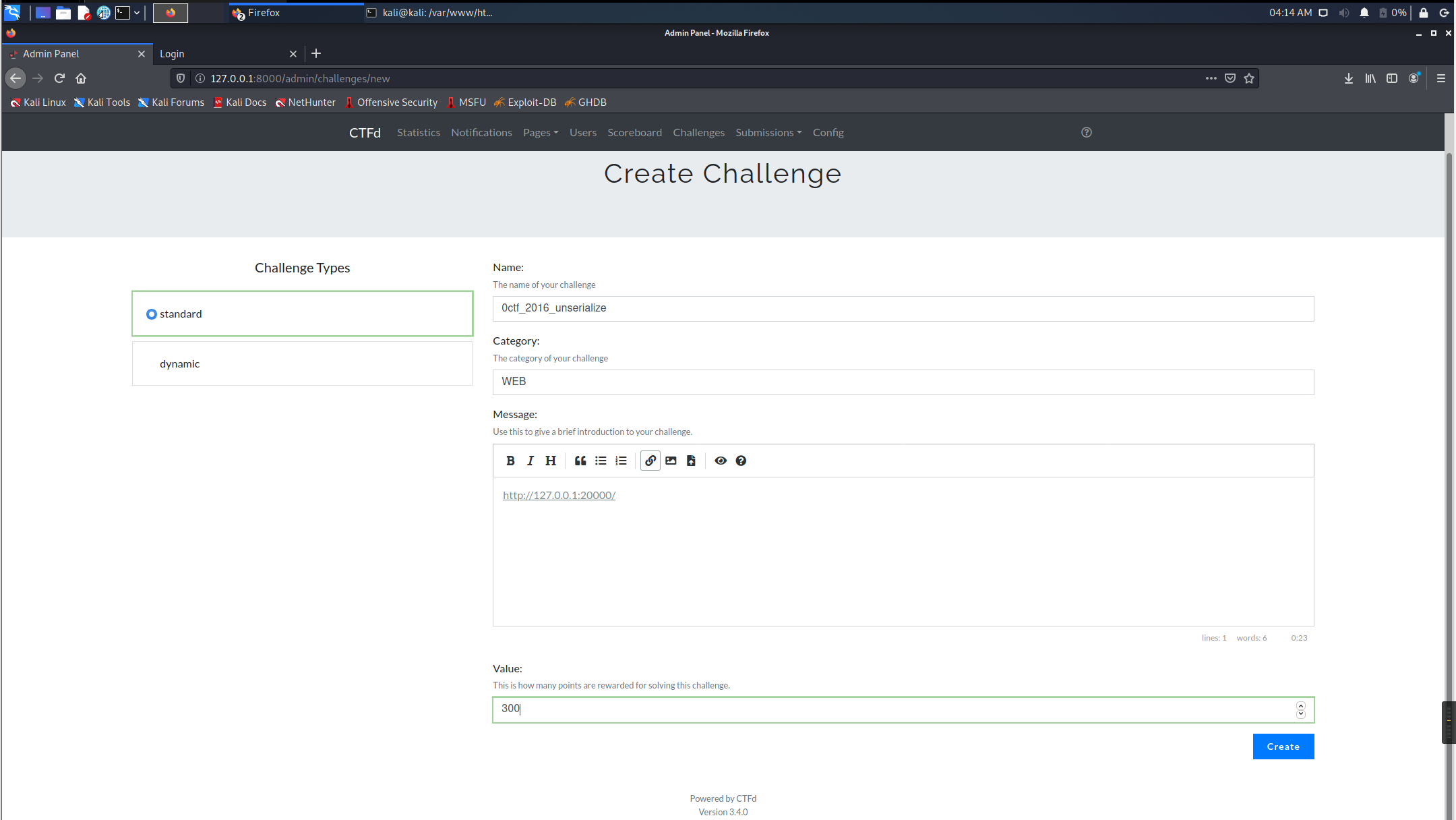This screenshot has height=820, width=1456.
Task: Insert numbered list in editor
Action: point(621,461)
